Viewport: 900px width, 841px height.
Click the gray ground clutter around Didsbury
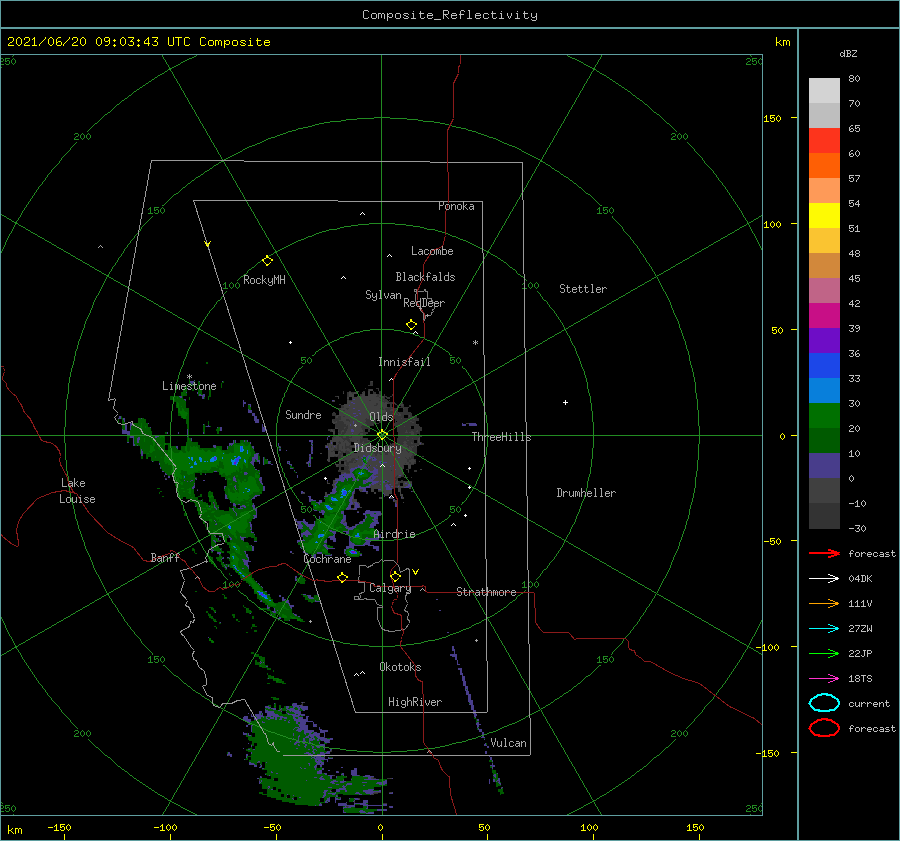click(376, 439)
